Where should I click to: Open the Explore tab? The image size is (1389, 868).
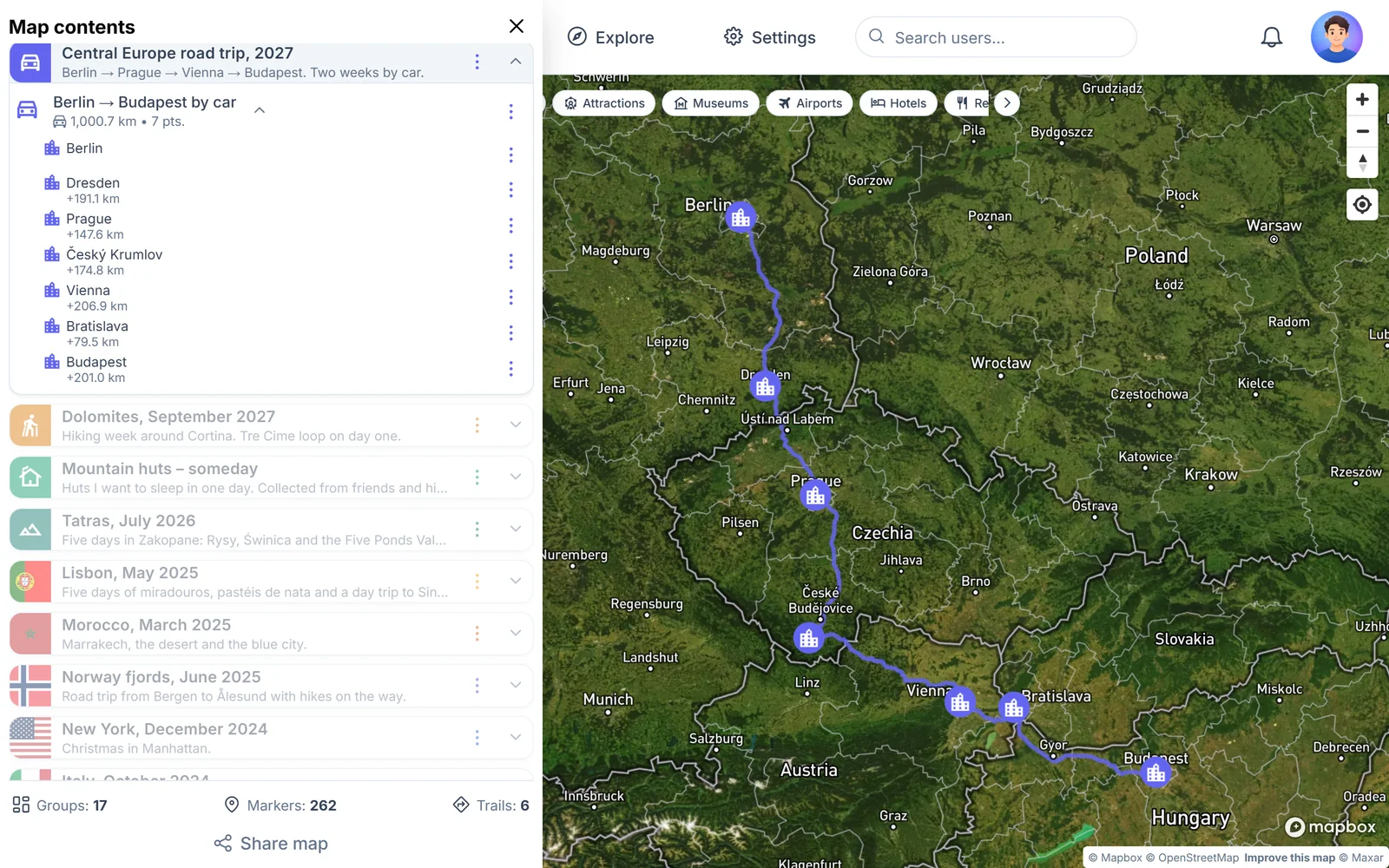(x=610, y=37)
